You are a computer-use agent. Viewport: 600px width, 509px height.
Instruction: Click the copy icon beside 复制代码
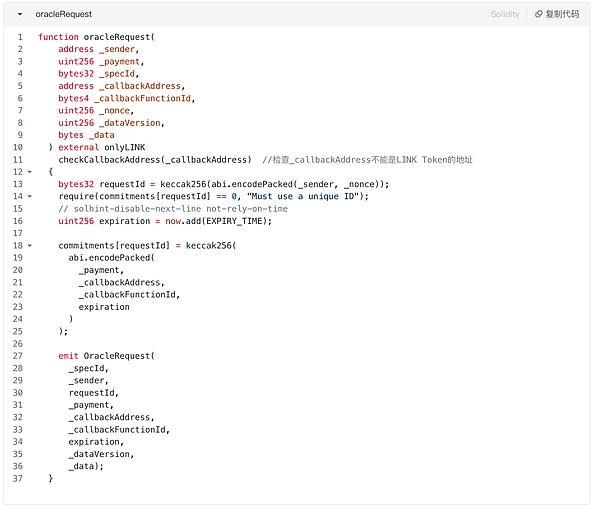pyautogui.click(x=539, y=14)
